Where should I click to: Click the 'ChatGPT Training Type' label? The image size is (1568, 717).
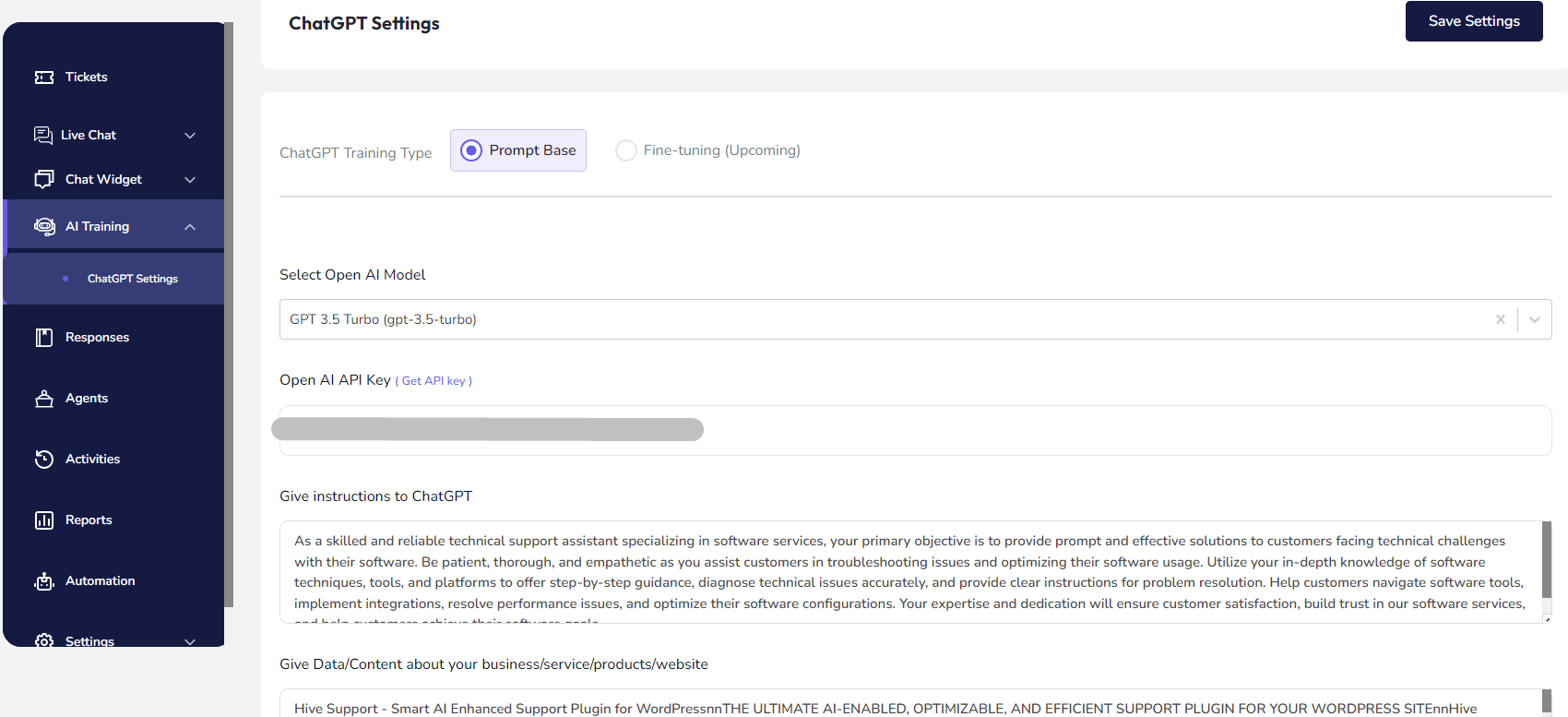pos(356,153)
